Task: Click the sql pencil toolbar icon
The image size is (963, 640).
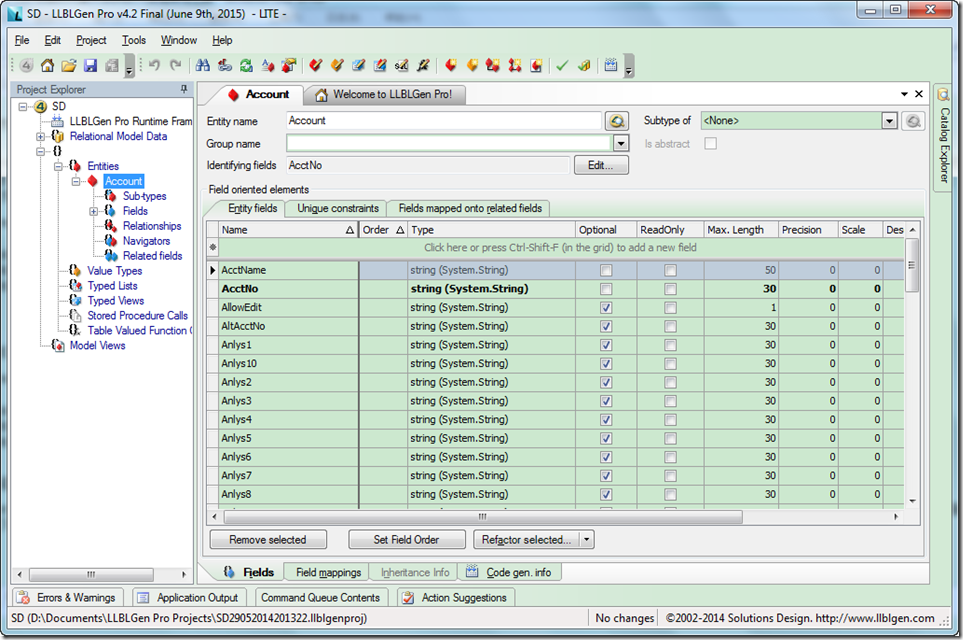Action: (x=401, y=65)
